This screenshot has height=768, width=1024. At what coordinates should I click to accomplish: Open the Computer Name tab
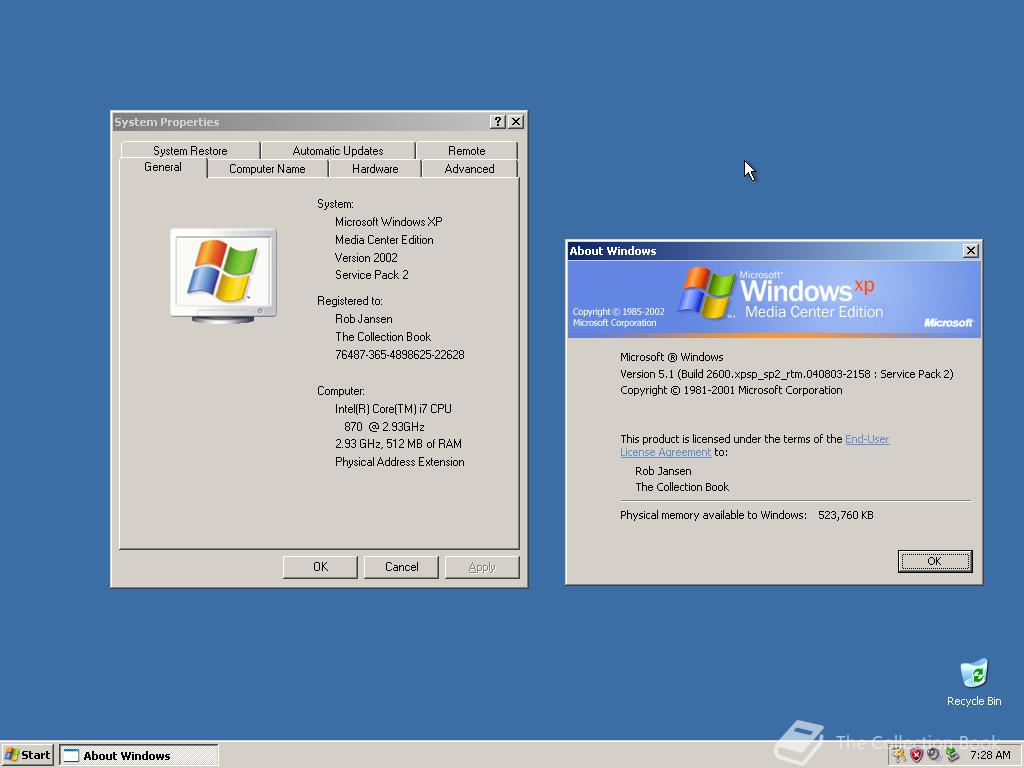click(267, 169)
